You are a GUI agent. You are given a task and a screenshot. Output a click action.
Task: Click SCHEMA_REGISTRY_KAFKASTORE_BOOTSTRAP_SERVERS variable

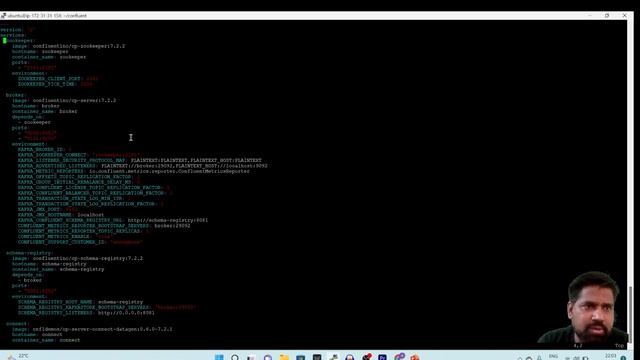click(83, 307)
